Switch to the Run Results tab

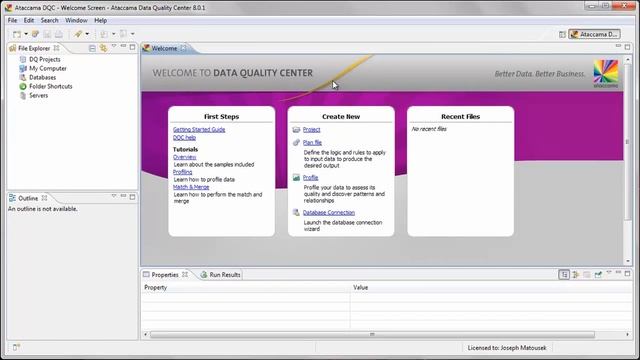[221, 275]
